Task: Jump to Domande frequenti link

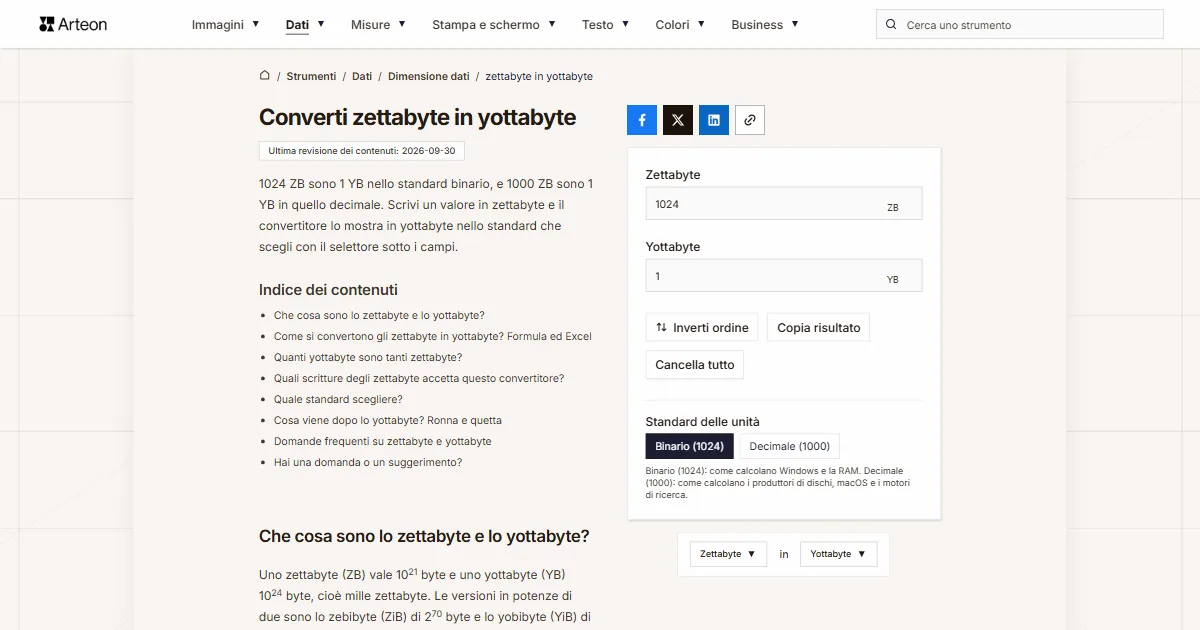Action: click(383, 441)
